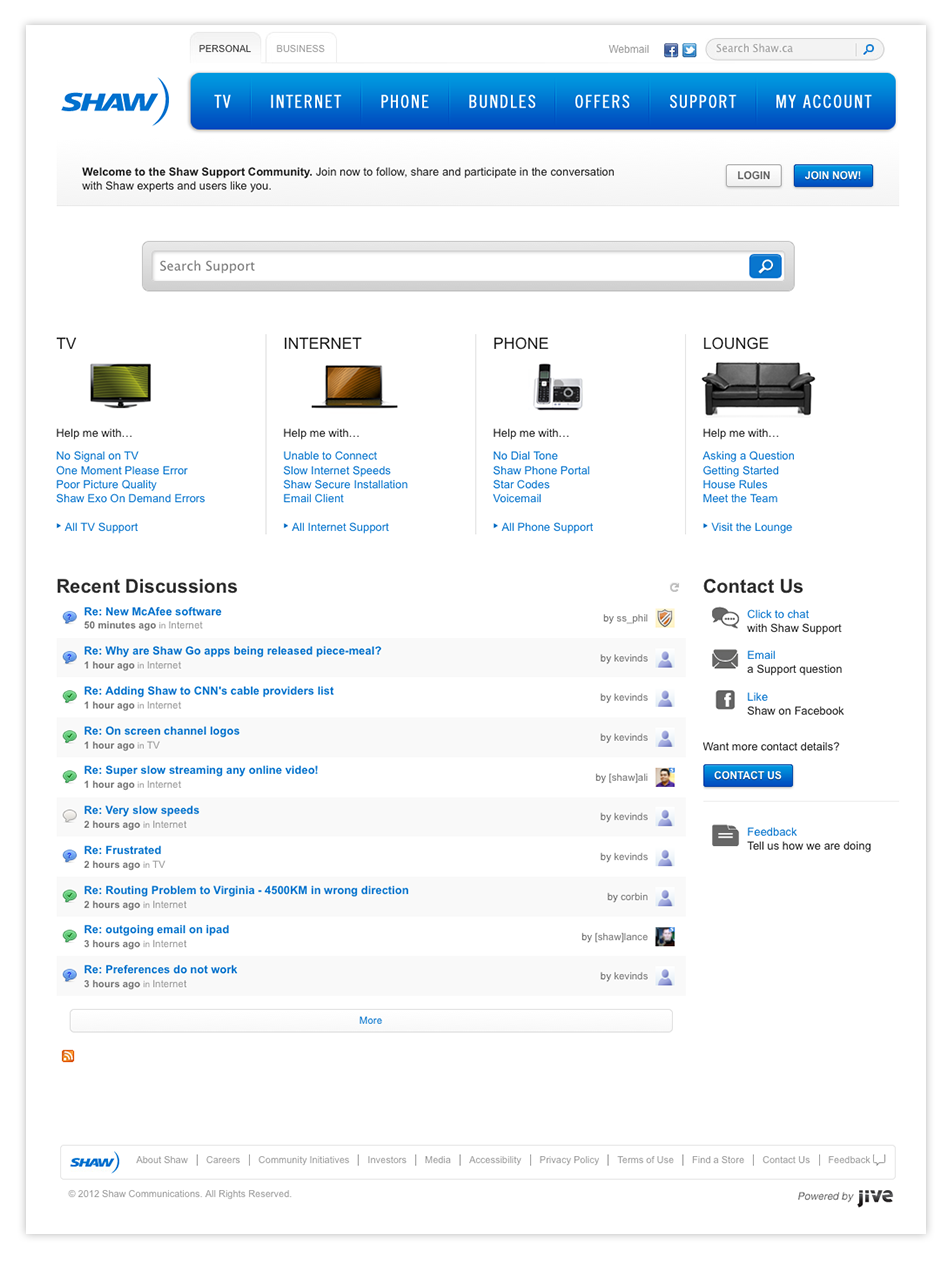Open the Voicemail help link
Image resolution: width=950 pixels, height=1266 pixels.
point(517,498)
